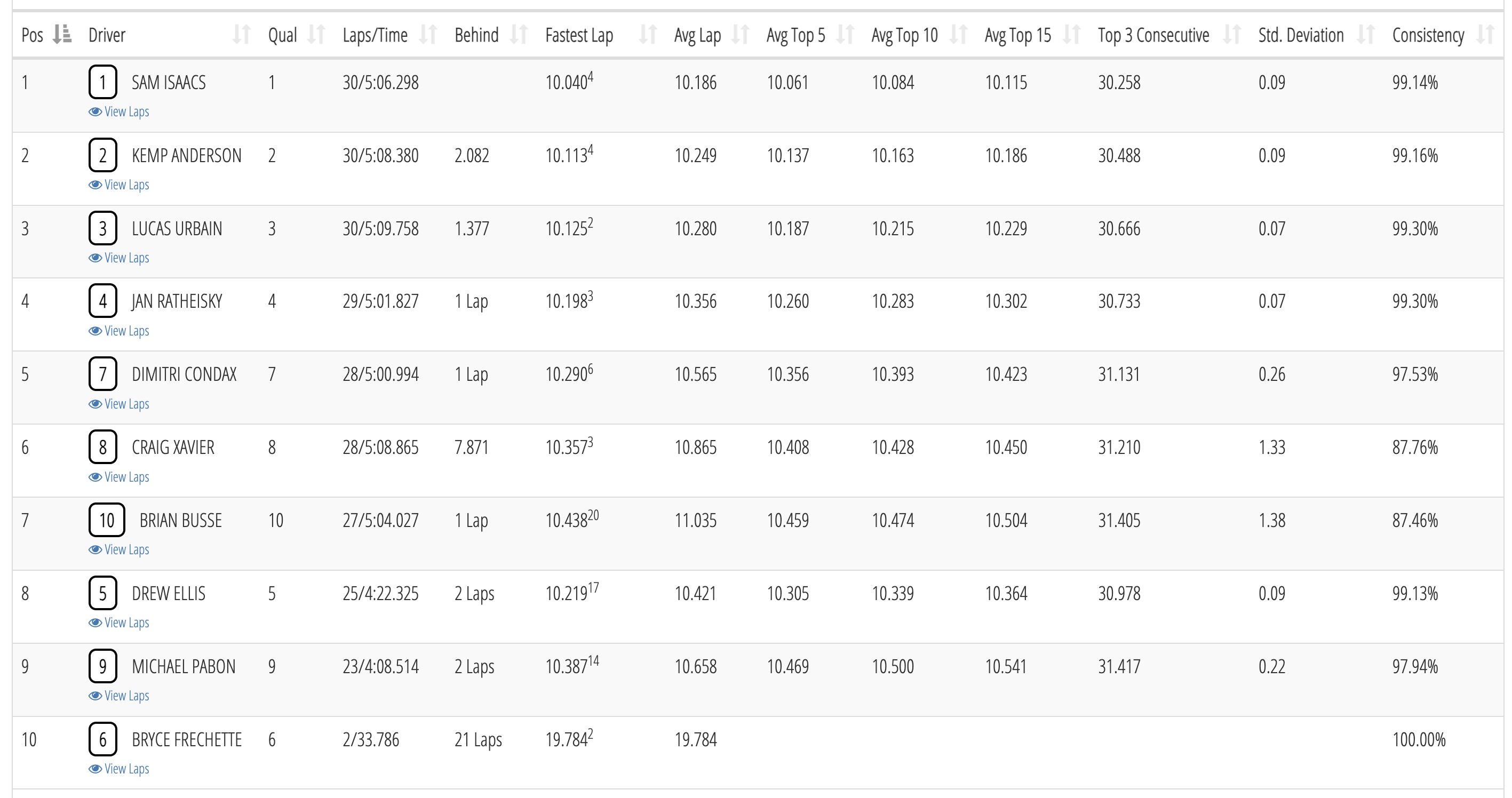Viewport: 1512px width, 798px height.
Task: Sort table by Pos column icon
Action: tap(62, 35)
